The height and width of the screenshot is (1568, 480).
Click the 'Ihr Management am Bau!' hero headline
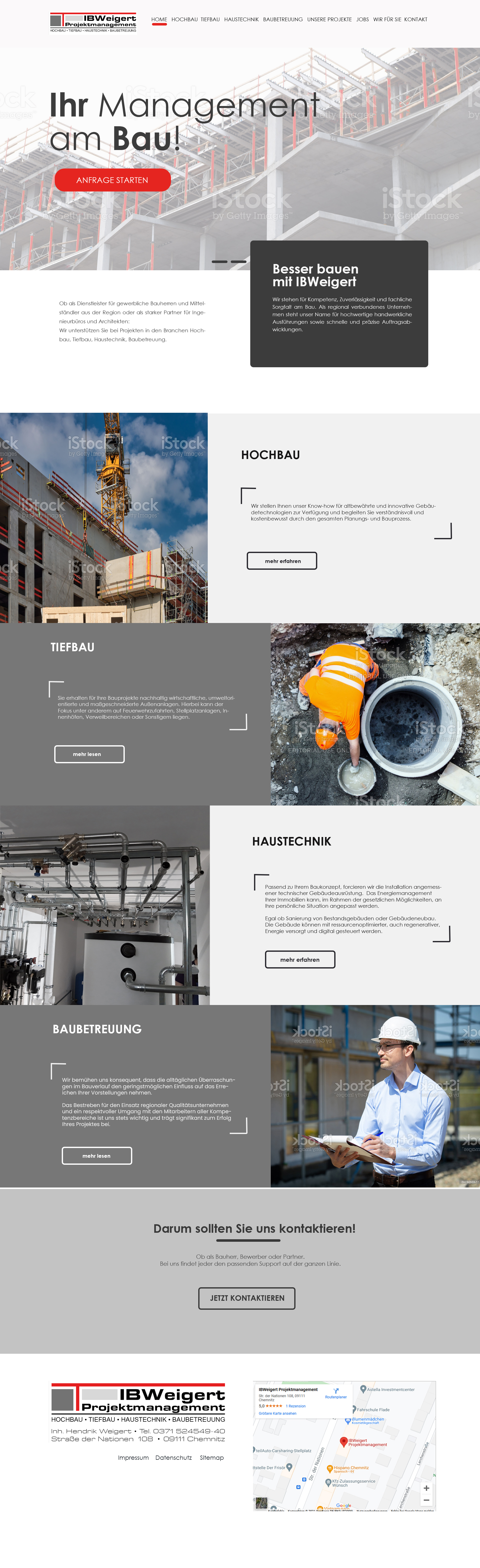pos(184,122)
